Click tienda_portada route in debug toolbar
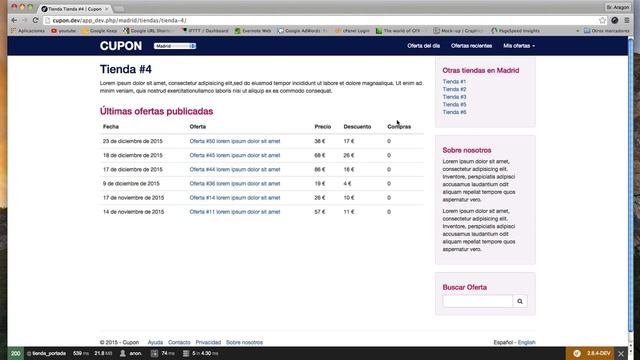The height and width of the screenshot is (360, 640). 46,353
